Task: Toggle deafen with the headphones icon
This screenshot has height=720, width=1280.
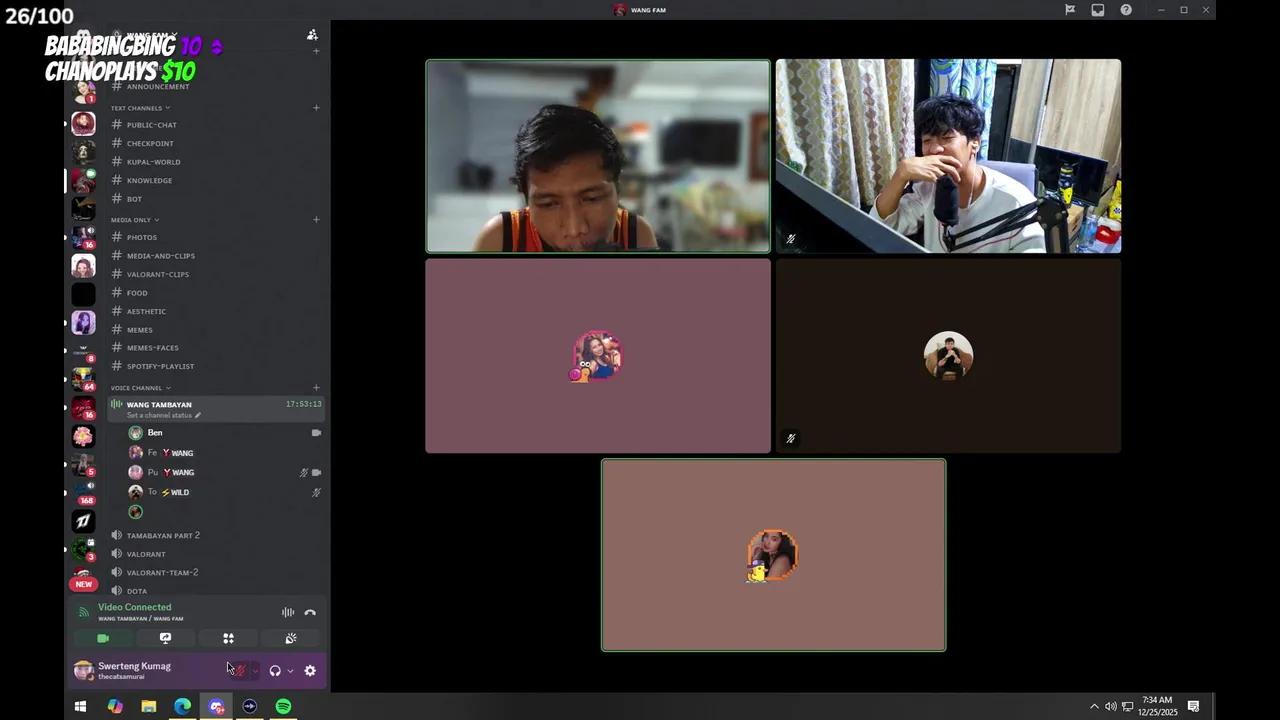Action: point(275,671)
